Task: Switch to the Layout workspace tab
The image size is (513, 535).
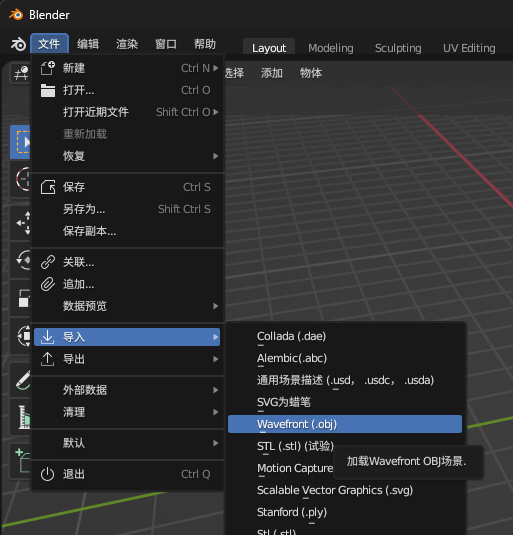Action: [269, 48]
